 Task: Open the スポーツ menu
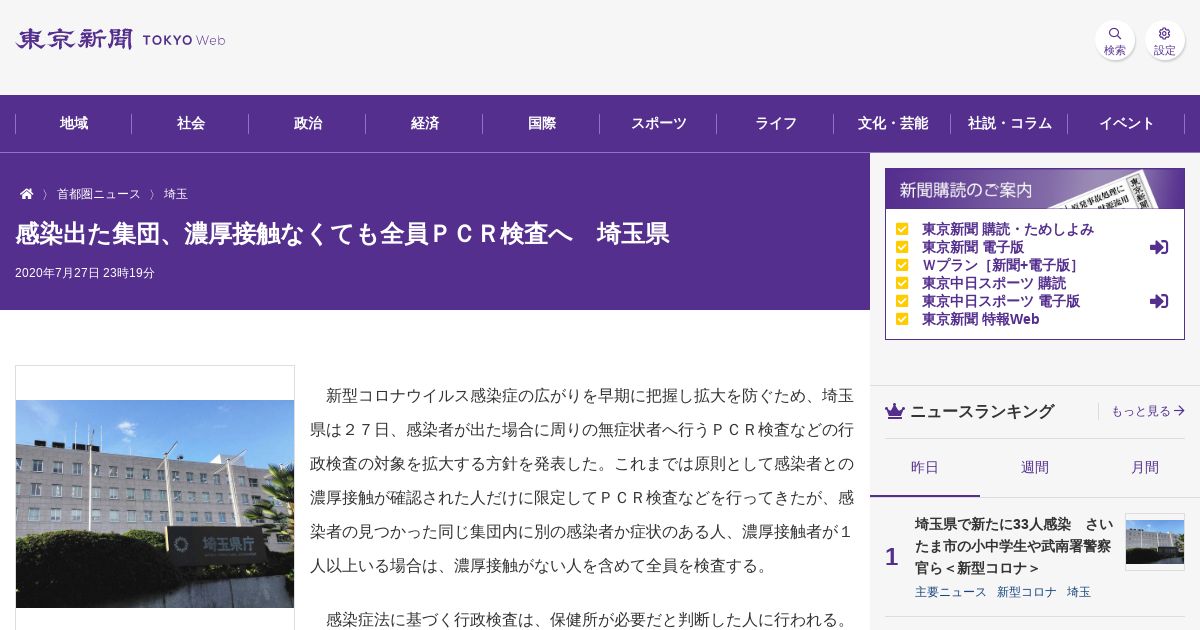tap(659, 123)
